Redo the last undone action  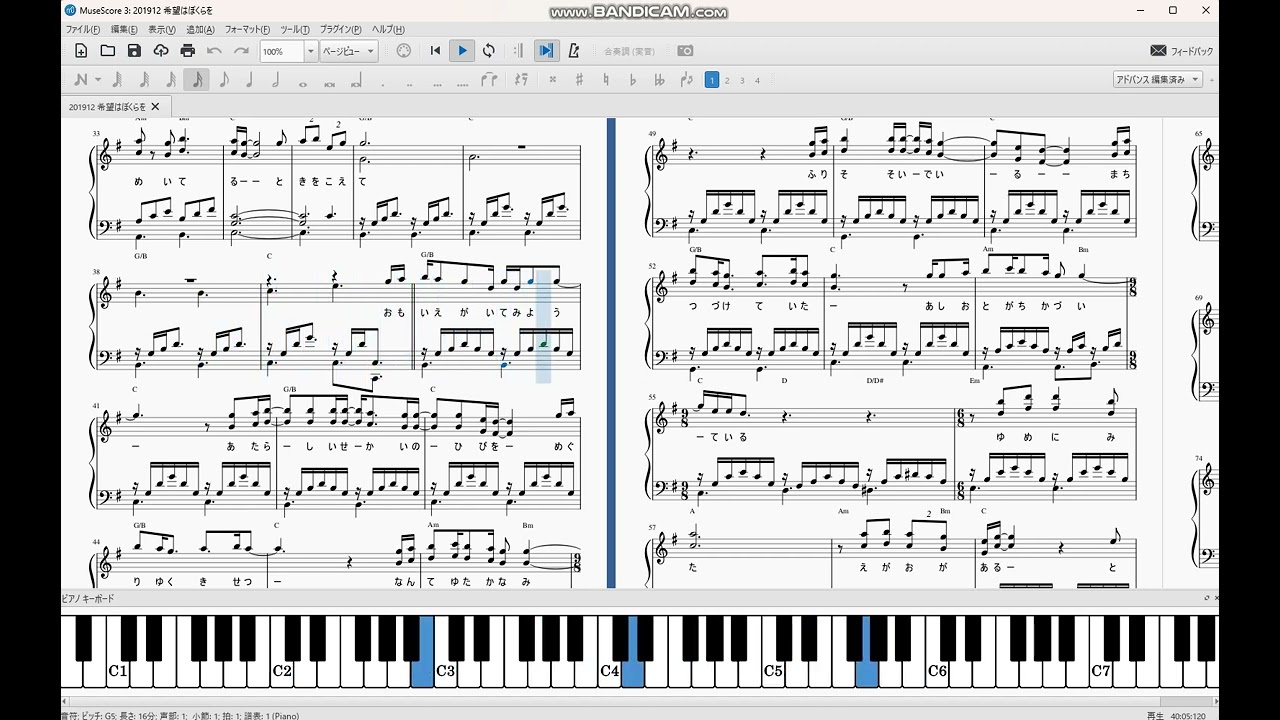[241, 51]
